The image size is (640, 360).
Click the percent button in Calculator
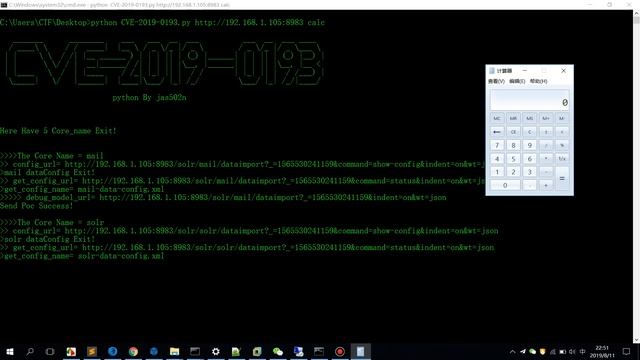tap(562, 145)
